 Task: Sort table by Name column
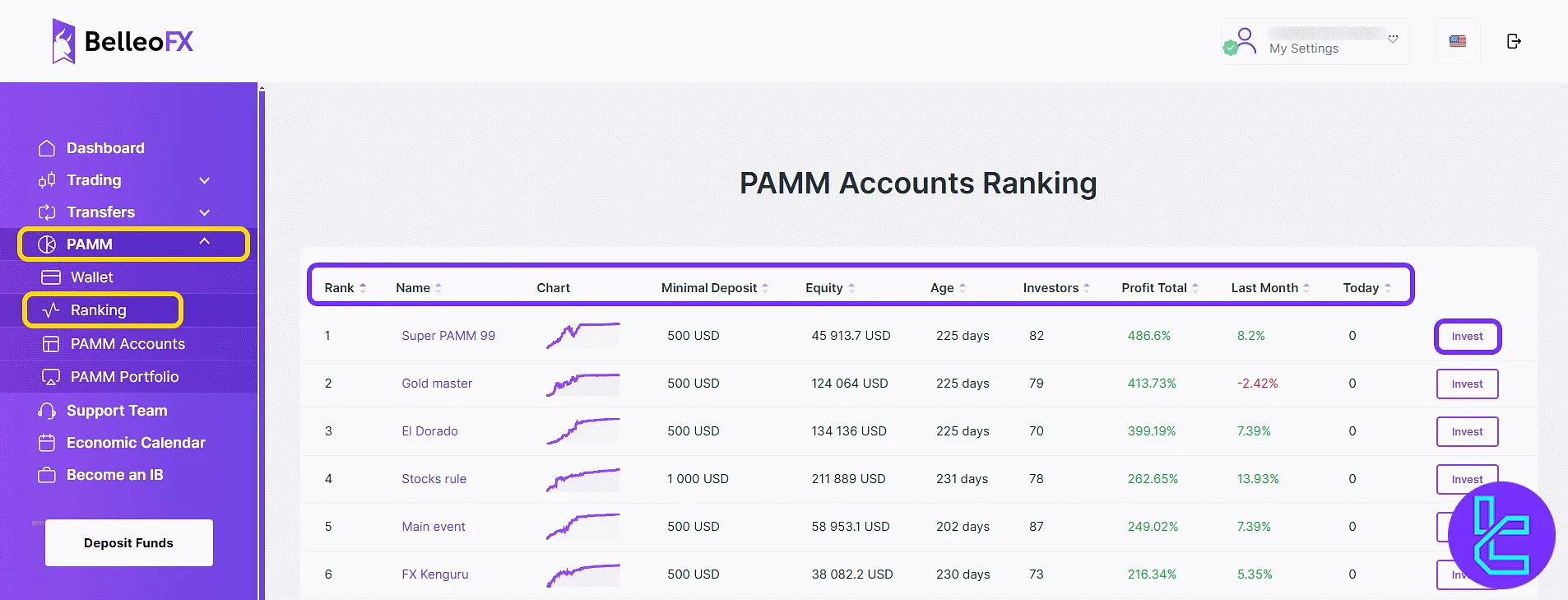pyautogui.click(x=419, y=288)
